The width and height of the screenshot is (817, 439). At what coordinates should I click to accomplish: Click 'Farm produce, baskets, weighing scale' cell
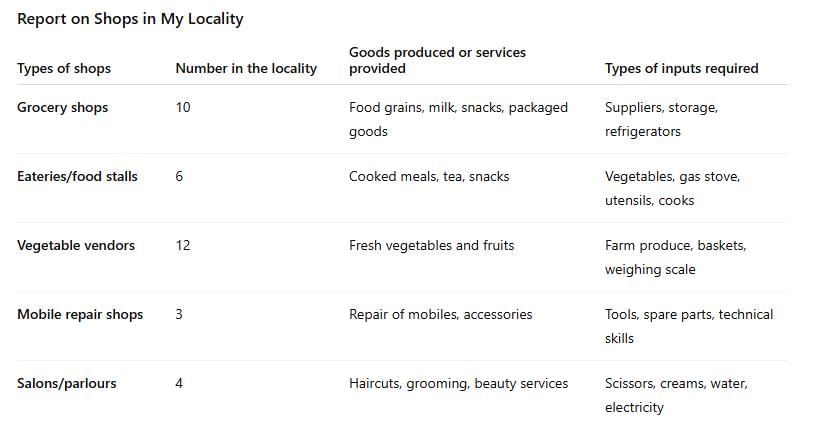(x=675, y=257)
